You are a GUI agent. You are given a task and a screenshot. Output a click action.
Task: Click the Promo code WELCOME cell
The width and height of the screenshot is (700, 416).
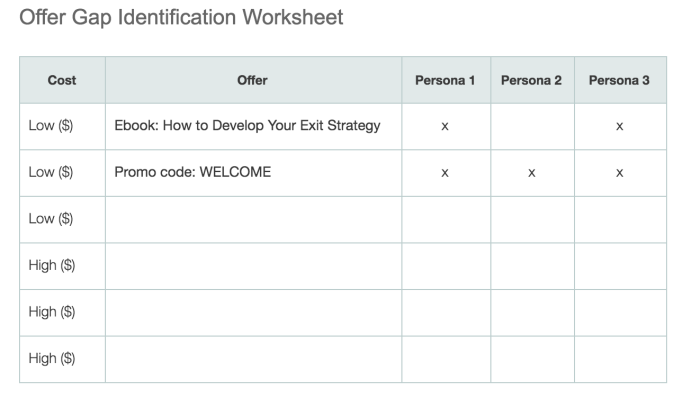pyautogui.click(x=253, y=173)
